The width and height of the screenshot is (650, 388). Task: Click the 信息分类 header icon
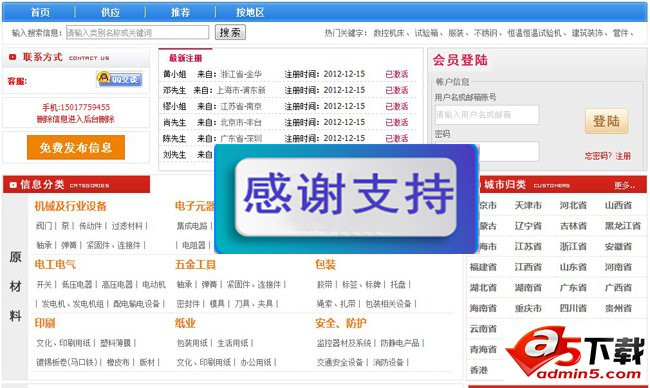(x=13, y=185)
